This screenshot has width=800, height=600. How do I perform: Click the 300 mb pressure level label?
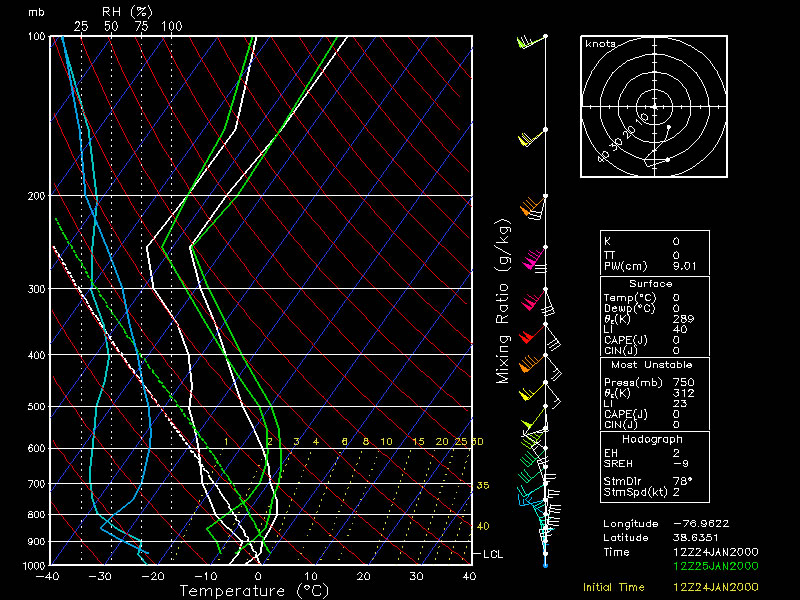tap(36, 289)
